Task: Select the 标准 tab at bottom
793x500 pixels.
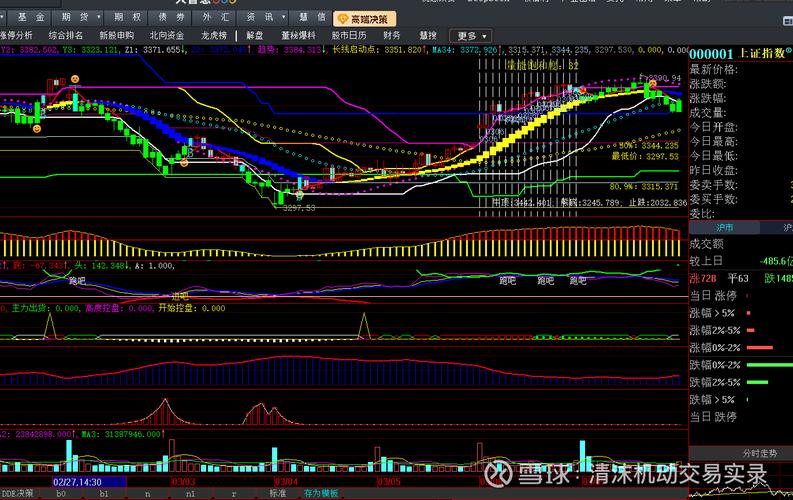Action: 277,493
